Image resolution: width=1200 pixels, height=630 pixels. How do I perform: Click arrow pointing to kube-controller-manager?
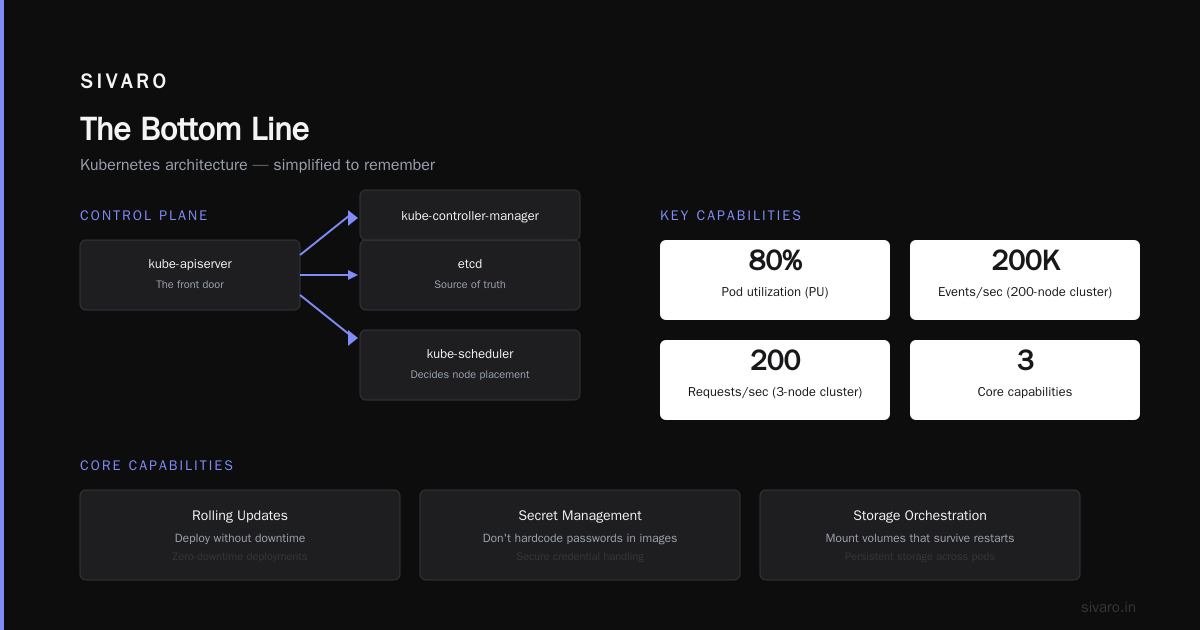(x=329, y=235)
